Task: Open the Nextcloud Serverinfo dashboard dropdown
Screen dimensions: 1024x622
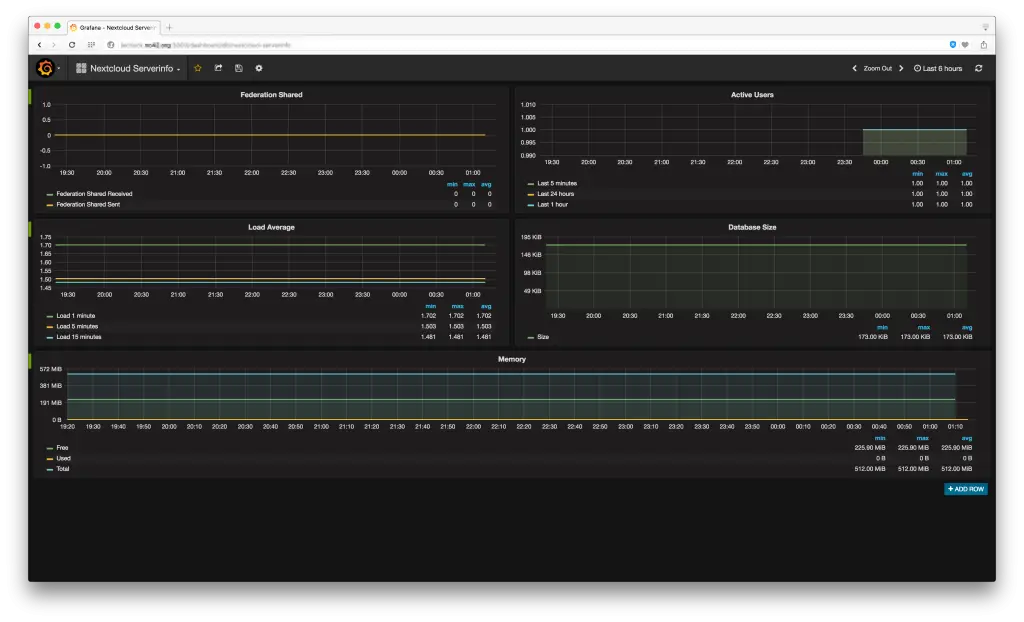Action: 129,68
